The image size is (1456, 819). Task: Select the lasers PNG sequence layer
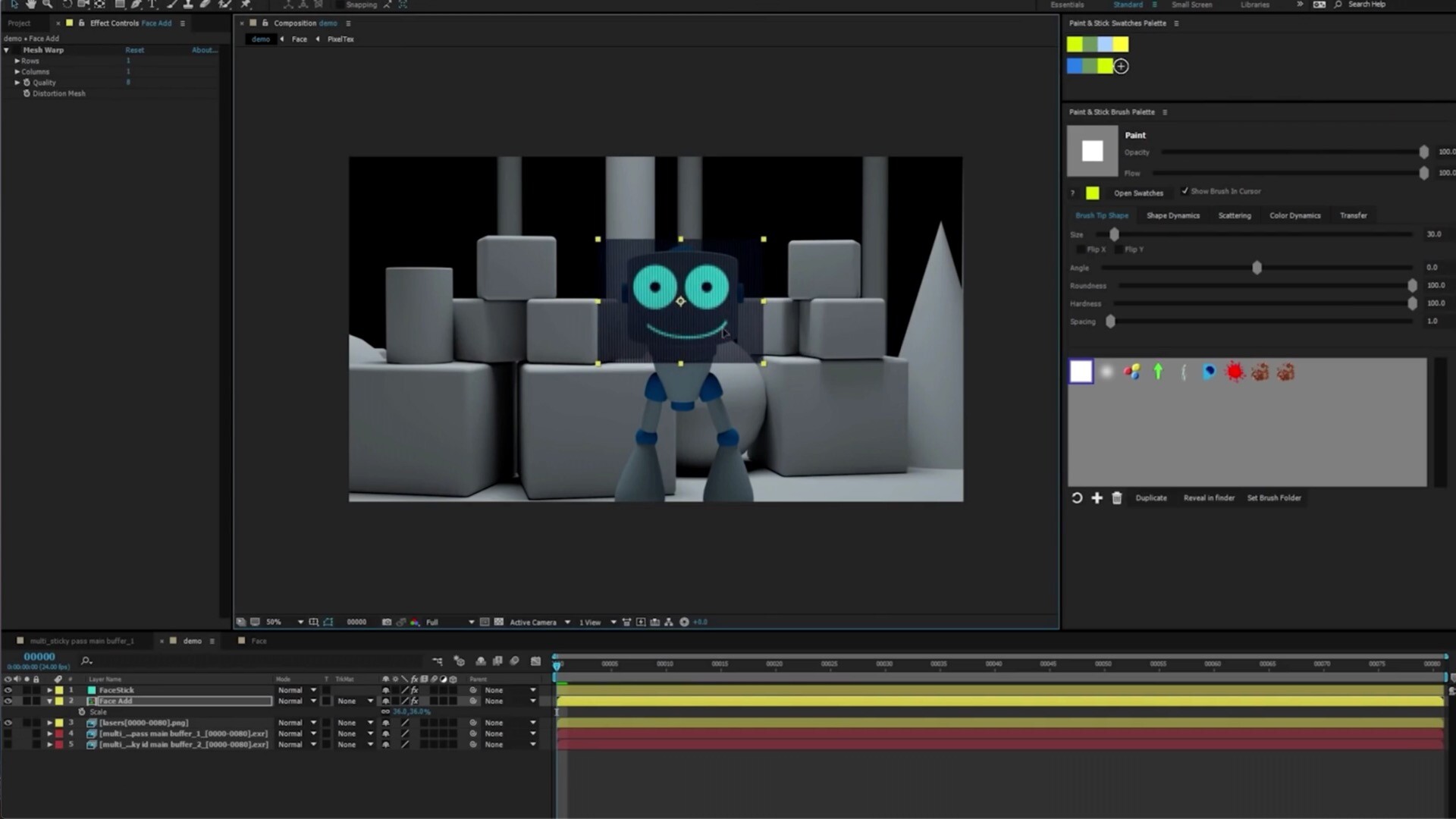pos(144,723)
